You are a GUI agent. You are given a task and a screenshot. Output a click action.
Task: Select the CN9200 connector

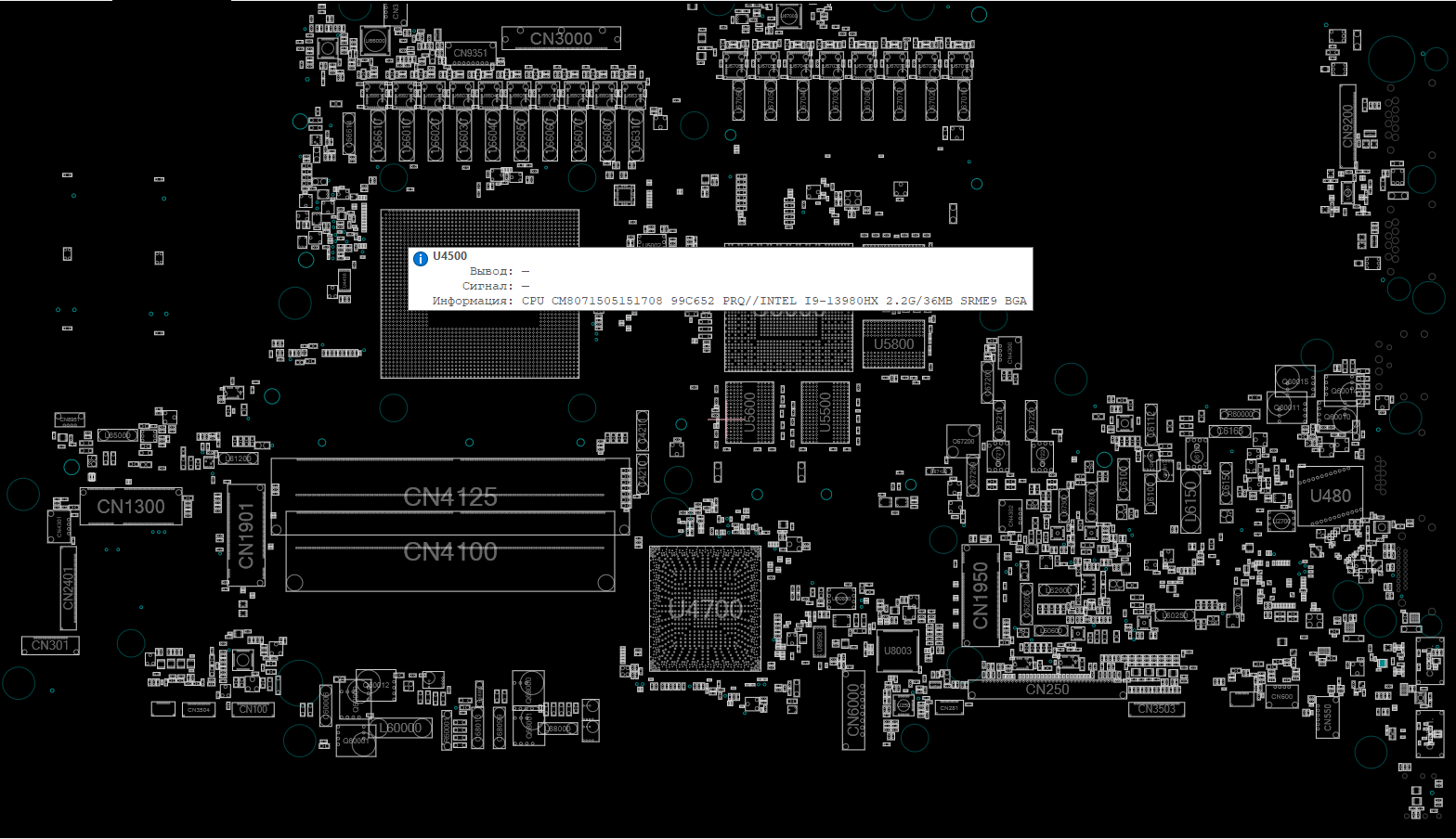tap(1347, 125)
